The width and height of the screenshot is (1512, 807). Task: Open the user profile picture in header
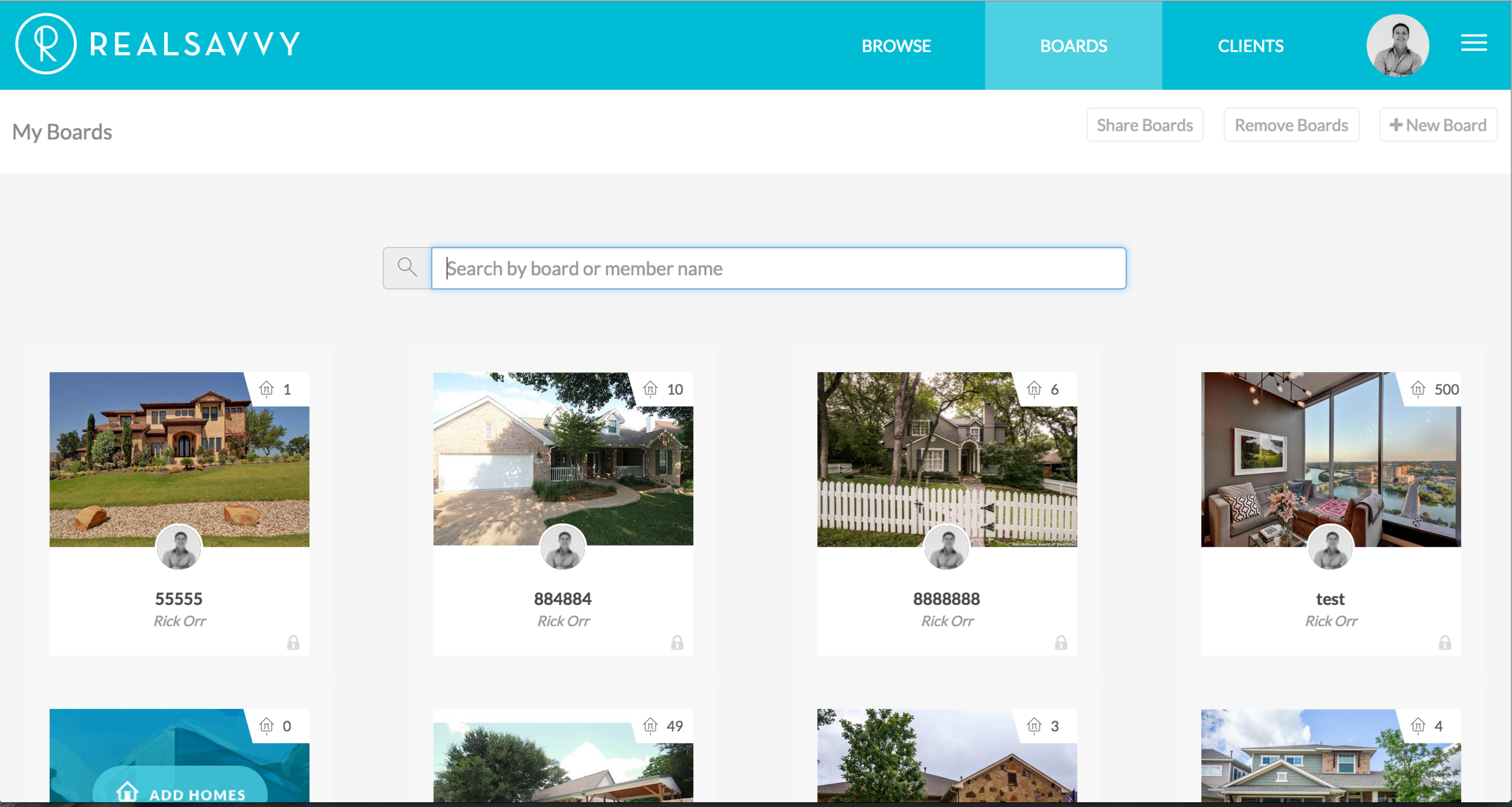[x=1397, y=45]
